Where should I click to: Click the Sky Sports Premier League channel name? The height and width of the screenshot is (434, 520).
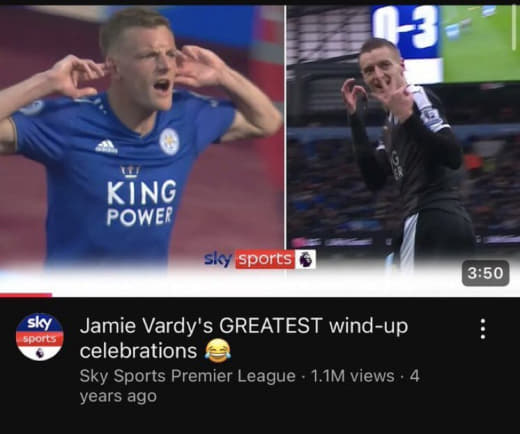188,376
